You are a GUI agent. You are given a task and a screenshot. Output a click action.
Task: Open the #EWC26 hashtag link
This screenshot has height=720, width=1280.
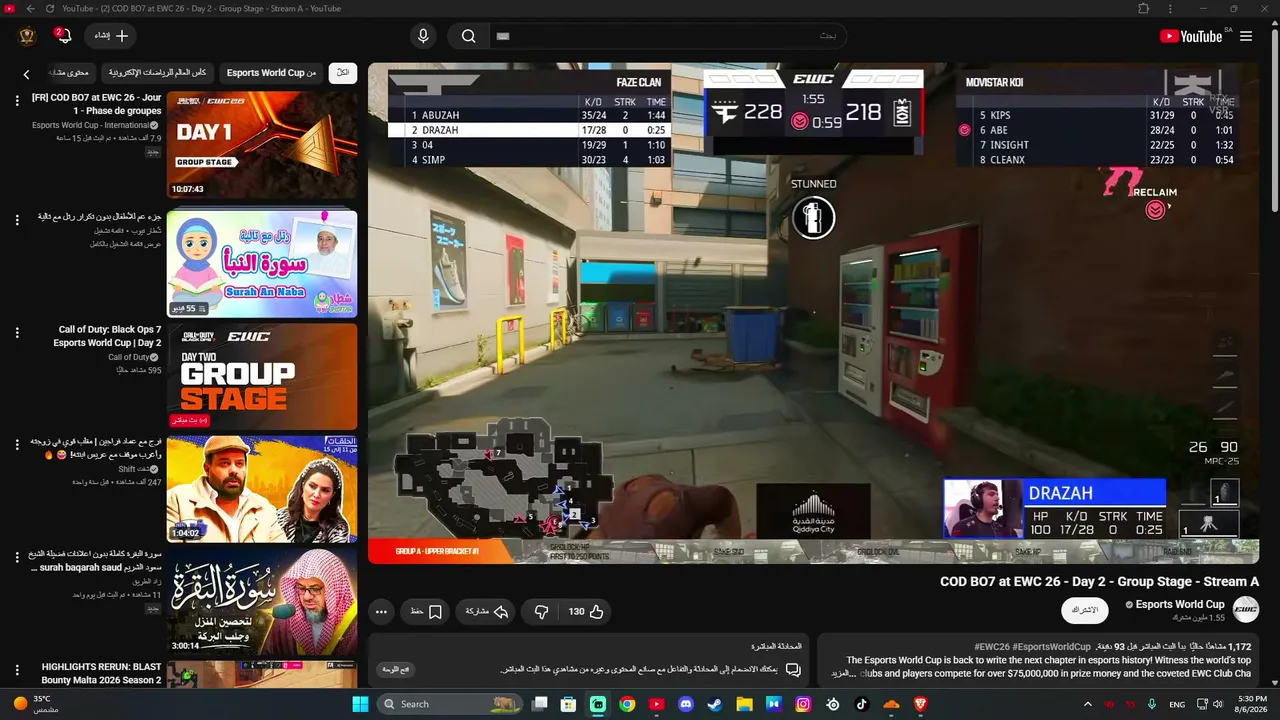pos(991,647)
